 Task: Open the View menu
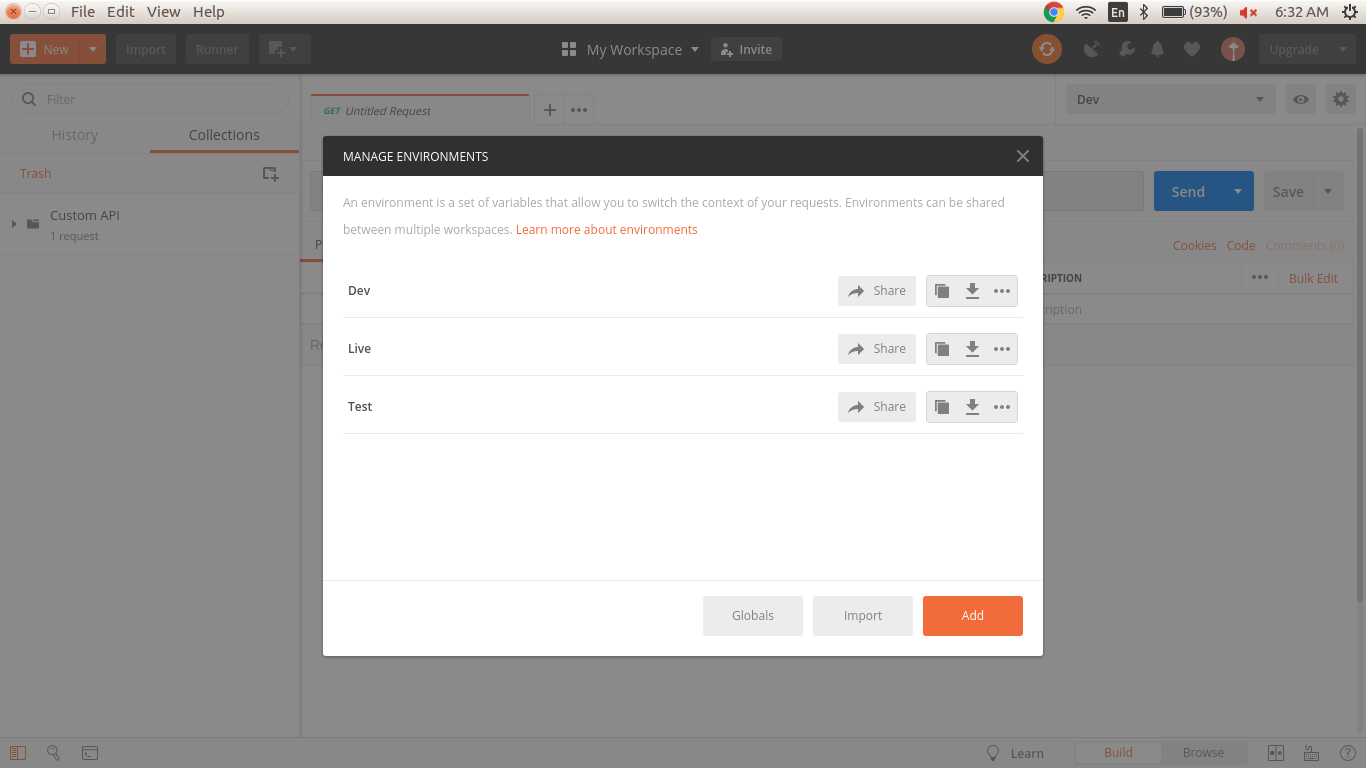163,12
